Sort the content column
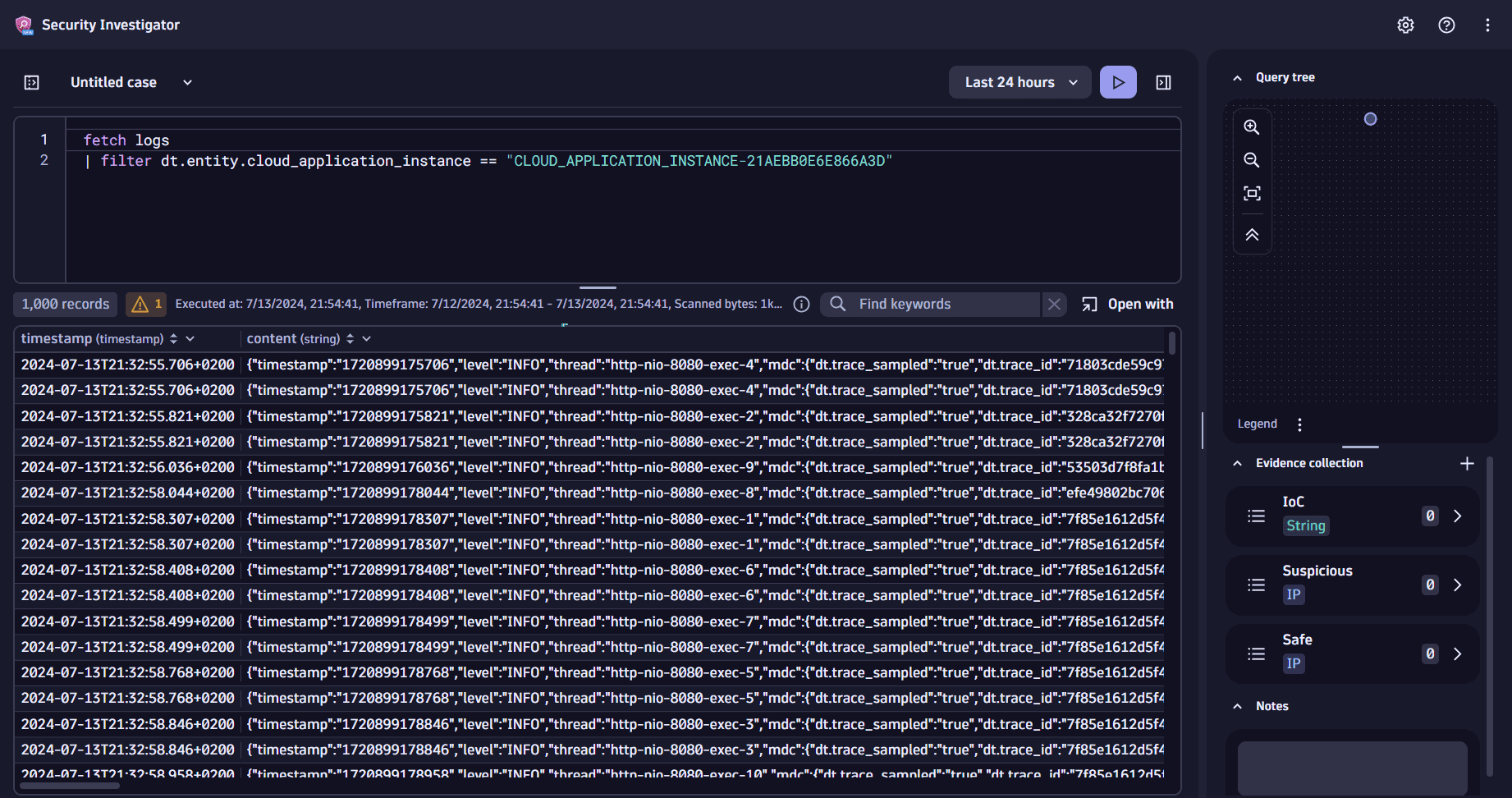 pos(350,339)
